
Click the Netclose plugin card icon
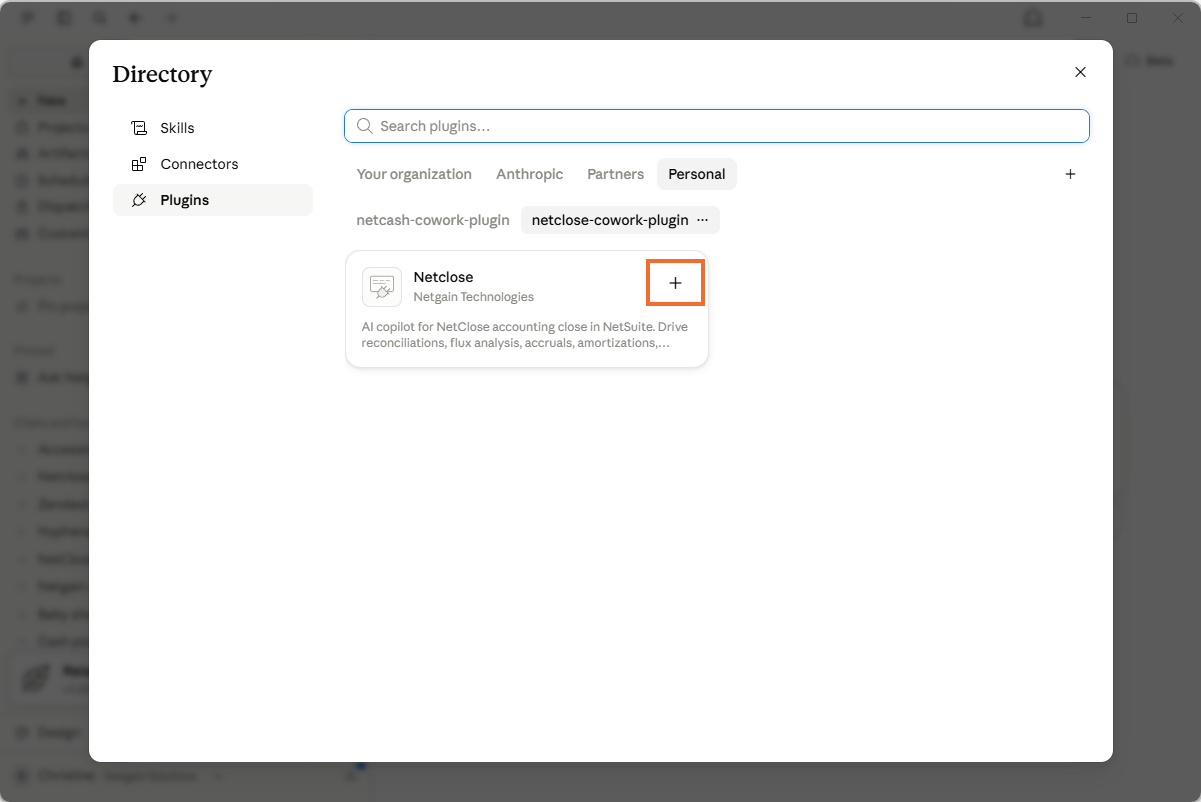pos(382,287)
